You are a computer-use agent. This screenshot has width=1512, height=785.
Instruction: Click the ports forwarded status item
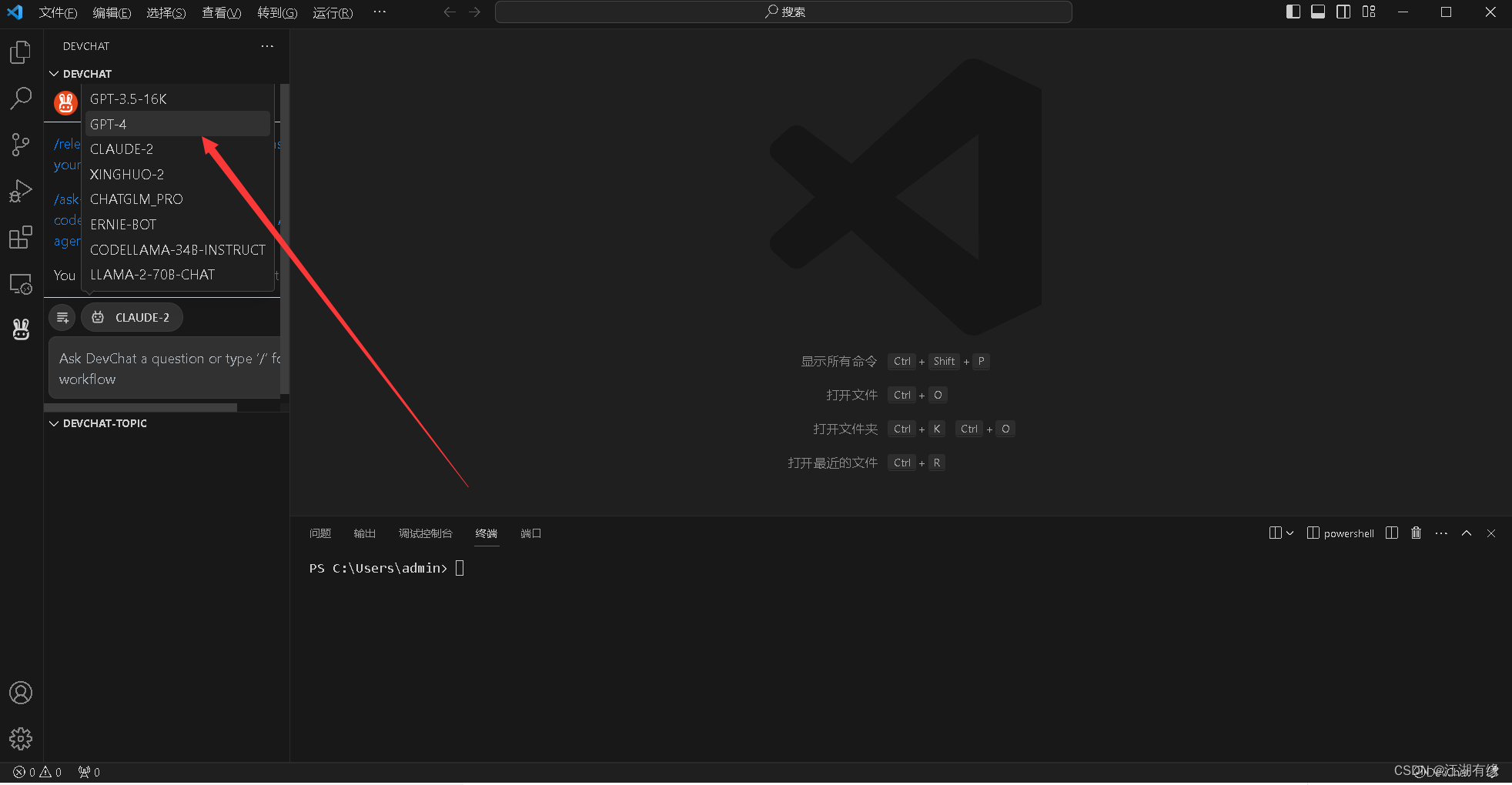pos(89,772)
